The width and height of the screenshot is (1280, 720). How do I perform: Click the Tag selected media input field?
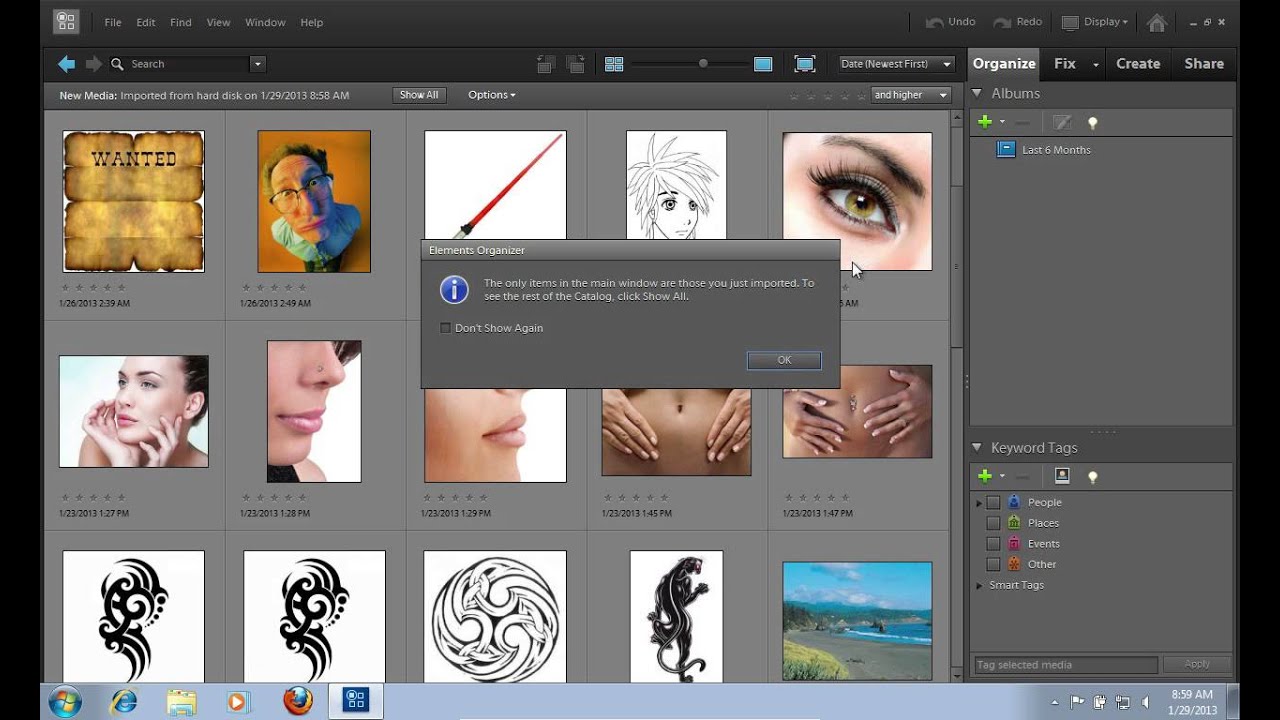coord(1065,664)
